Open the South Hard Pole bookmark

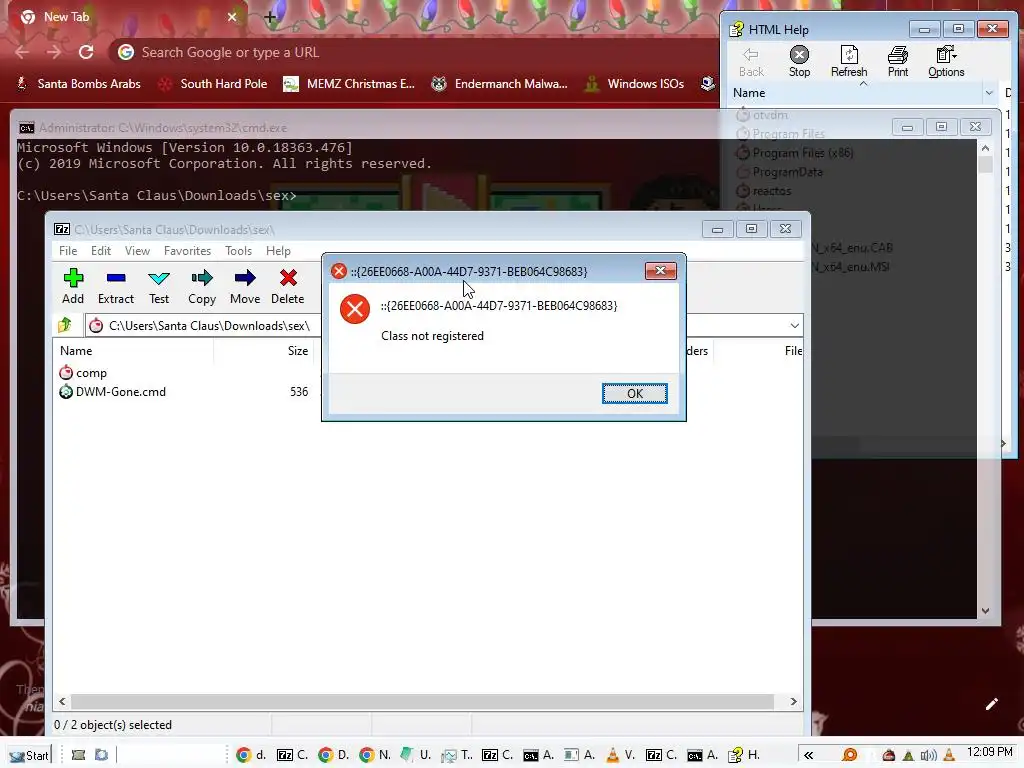pos(213,84)
